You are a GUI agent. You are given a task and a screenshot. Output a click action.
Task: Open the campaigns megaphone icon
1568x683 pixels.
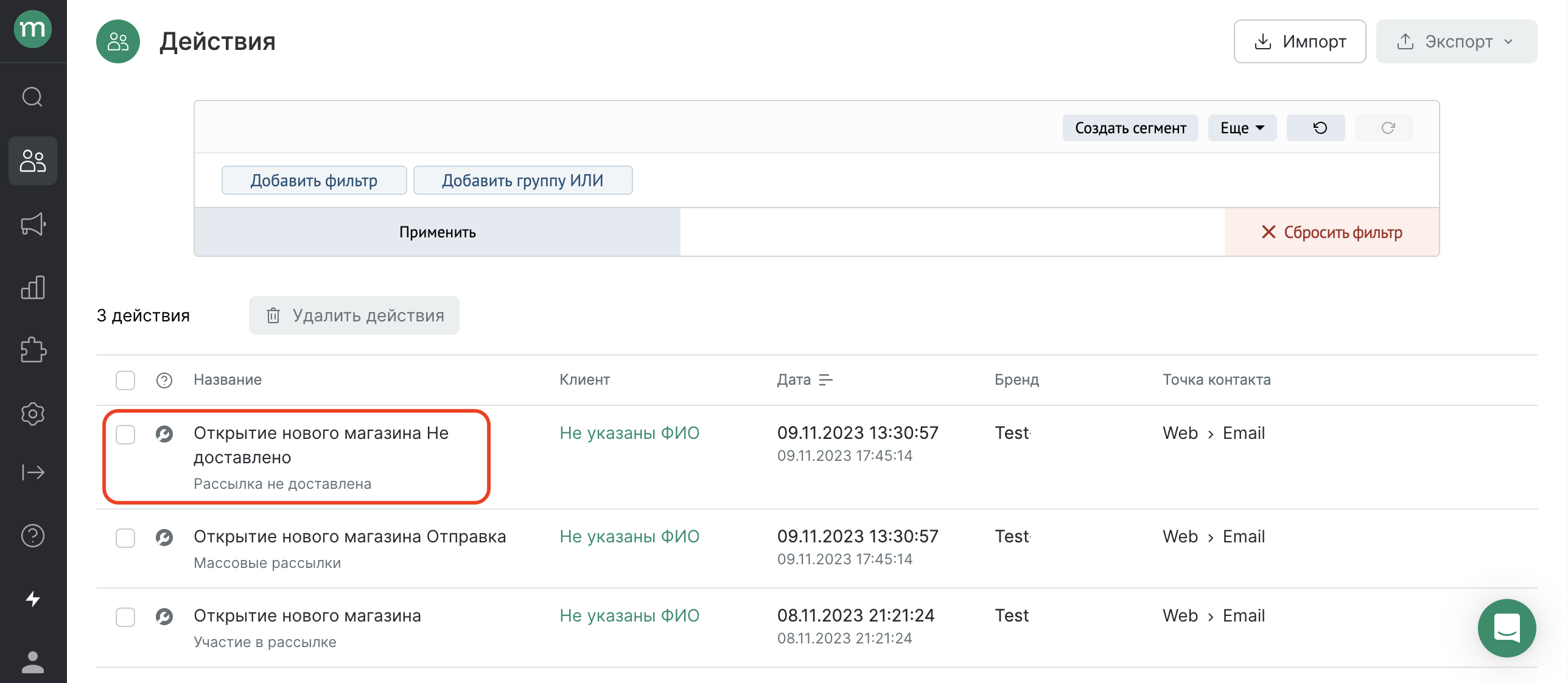click(x=33, y=224)
